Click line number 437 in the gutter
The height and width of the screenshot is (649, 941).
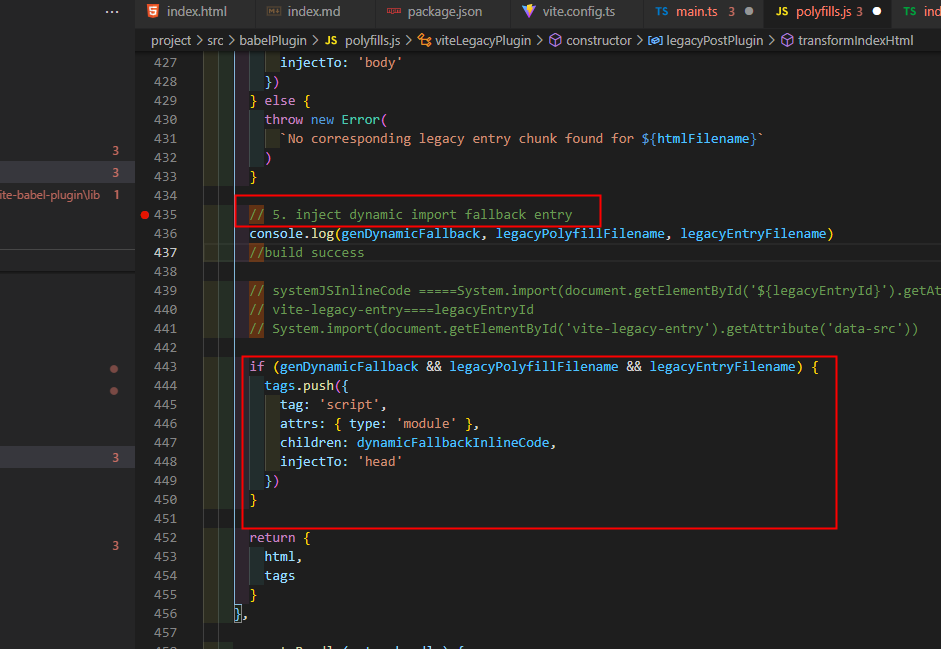click(x=166, y=252)
